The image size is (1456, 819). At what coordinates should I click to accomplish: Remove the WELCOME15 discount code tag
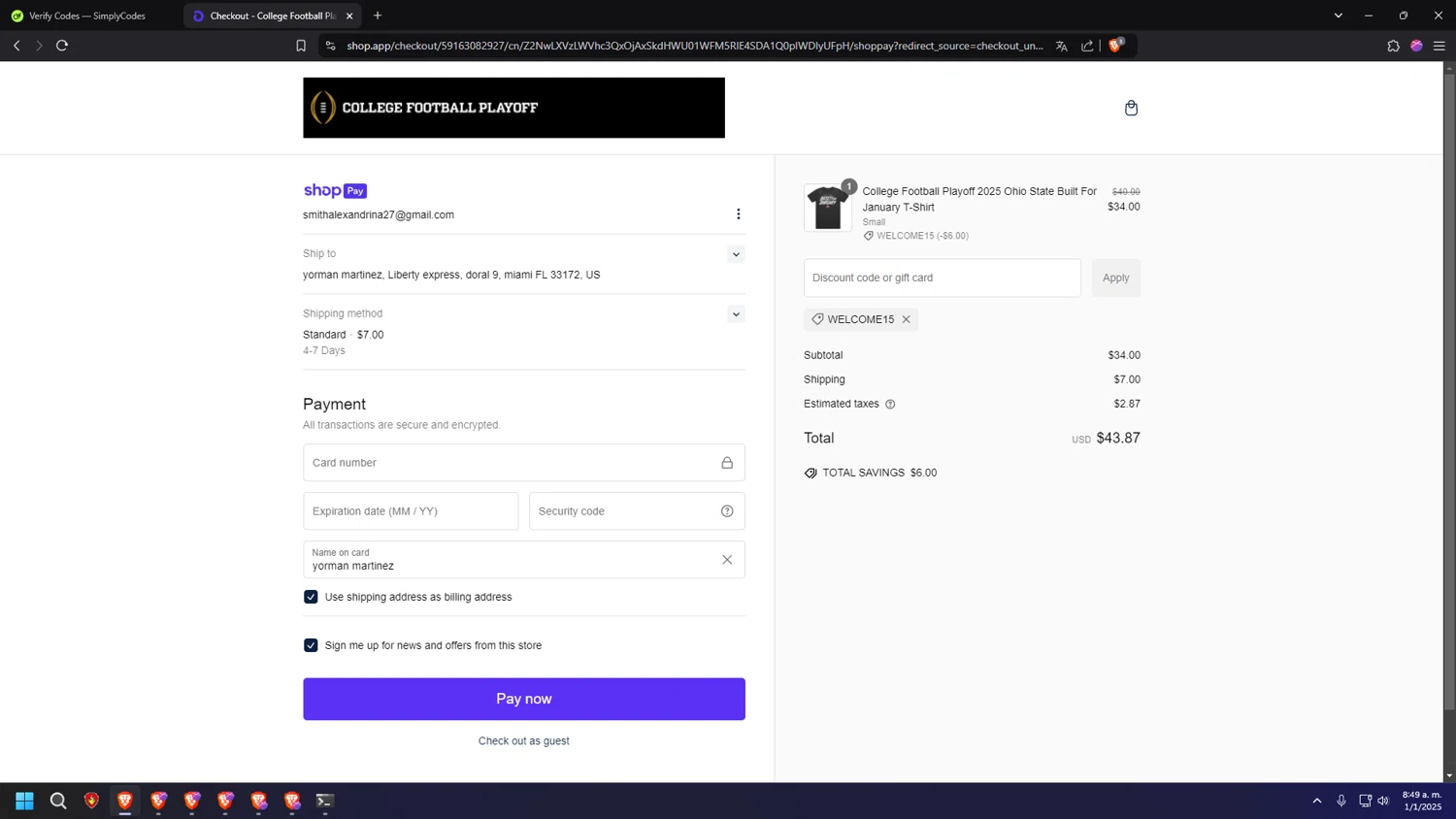907,319
